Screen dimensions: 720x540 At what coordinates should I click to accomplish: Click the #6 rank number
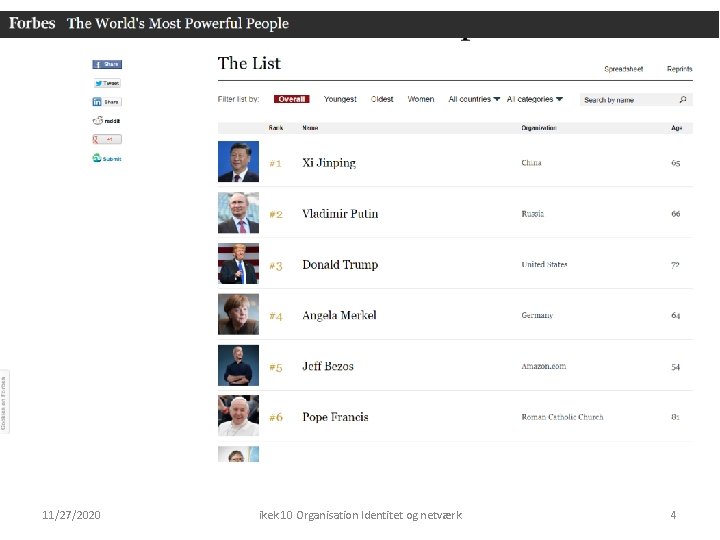click(x=276, y=417)
